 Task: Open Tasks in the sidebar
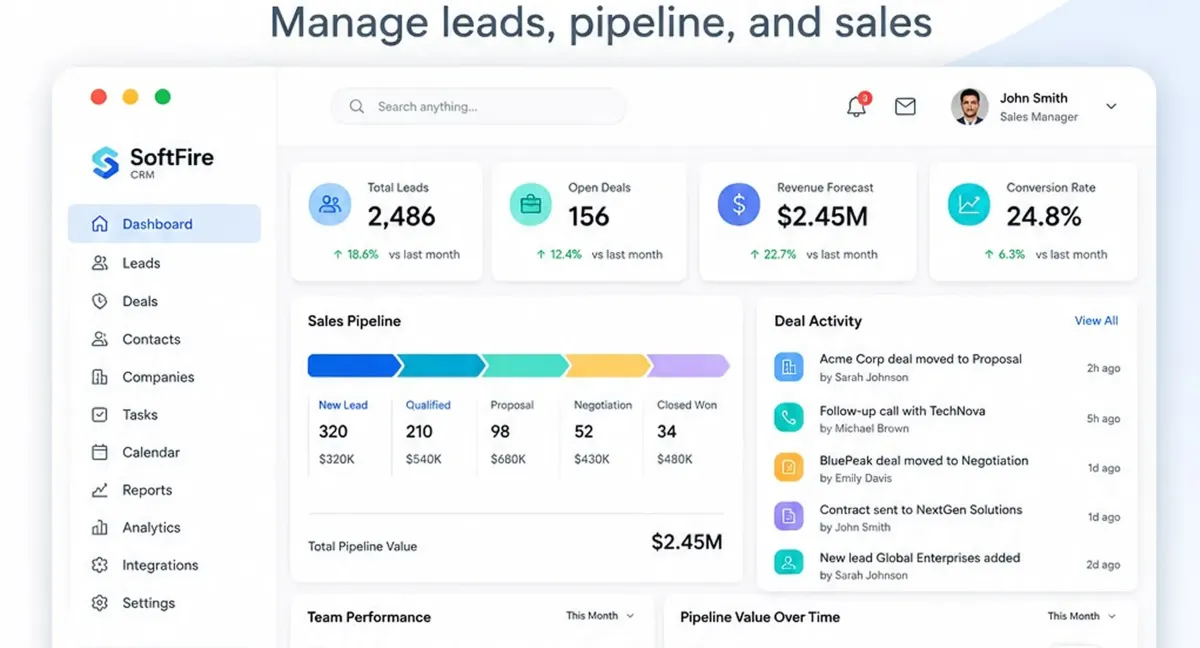click(x=140, y=414)
